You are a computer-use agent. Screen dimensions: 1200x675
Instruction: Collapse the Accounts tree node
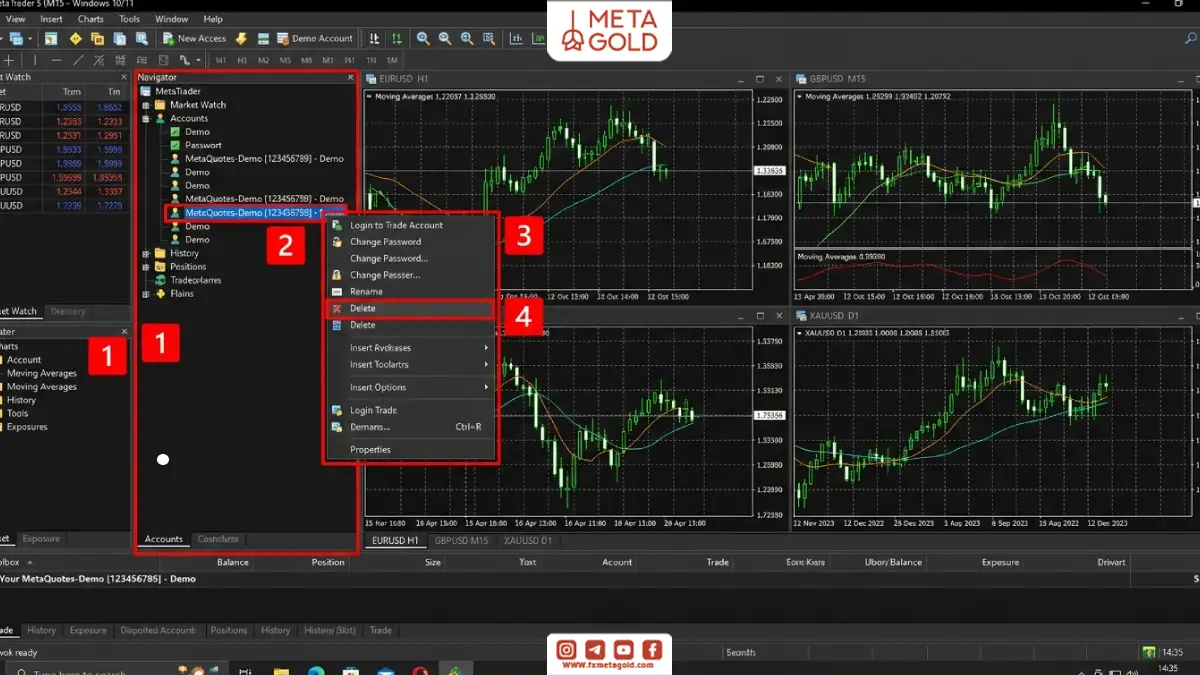(x=146, y=118)
